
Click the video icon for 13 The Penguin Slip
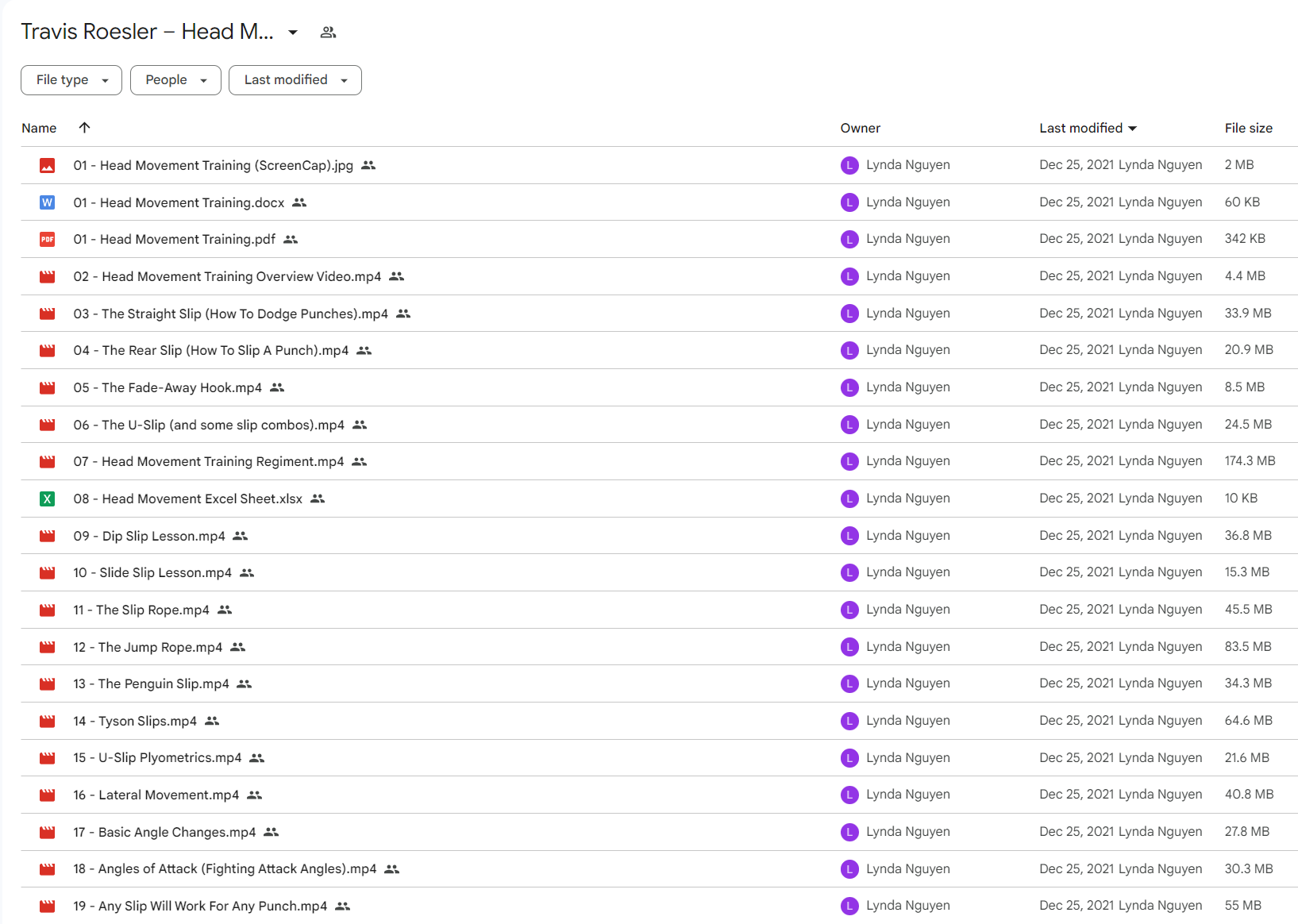click(48, 684)
